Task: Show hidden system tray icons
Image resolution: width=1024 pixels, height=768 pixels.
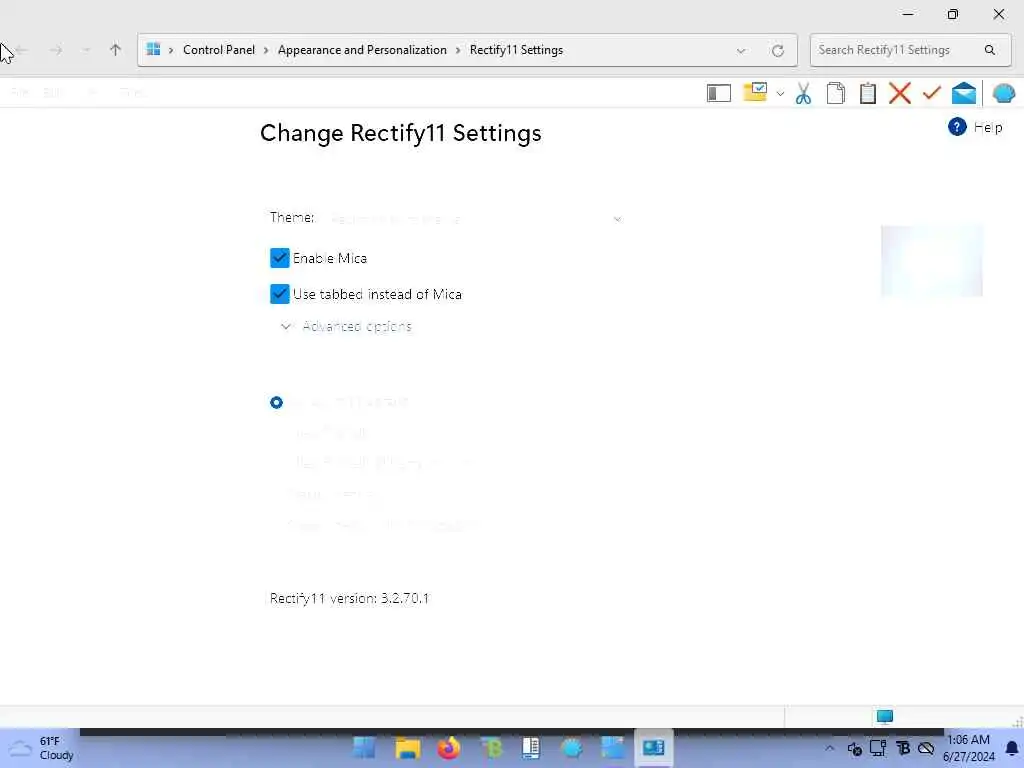Action: (x=829, y=748)
